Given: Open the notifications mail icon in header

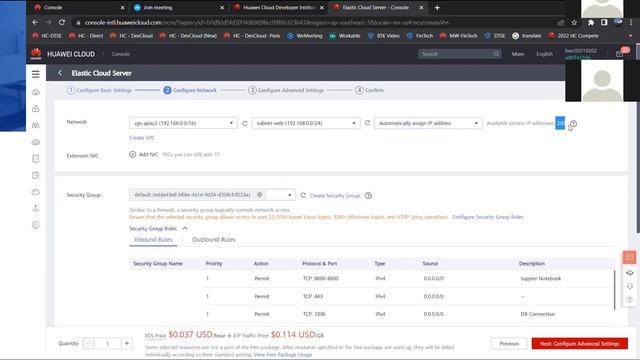Looking at the screenshot, I should point(620,53).
